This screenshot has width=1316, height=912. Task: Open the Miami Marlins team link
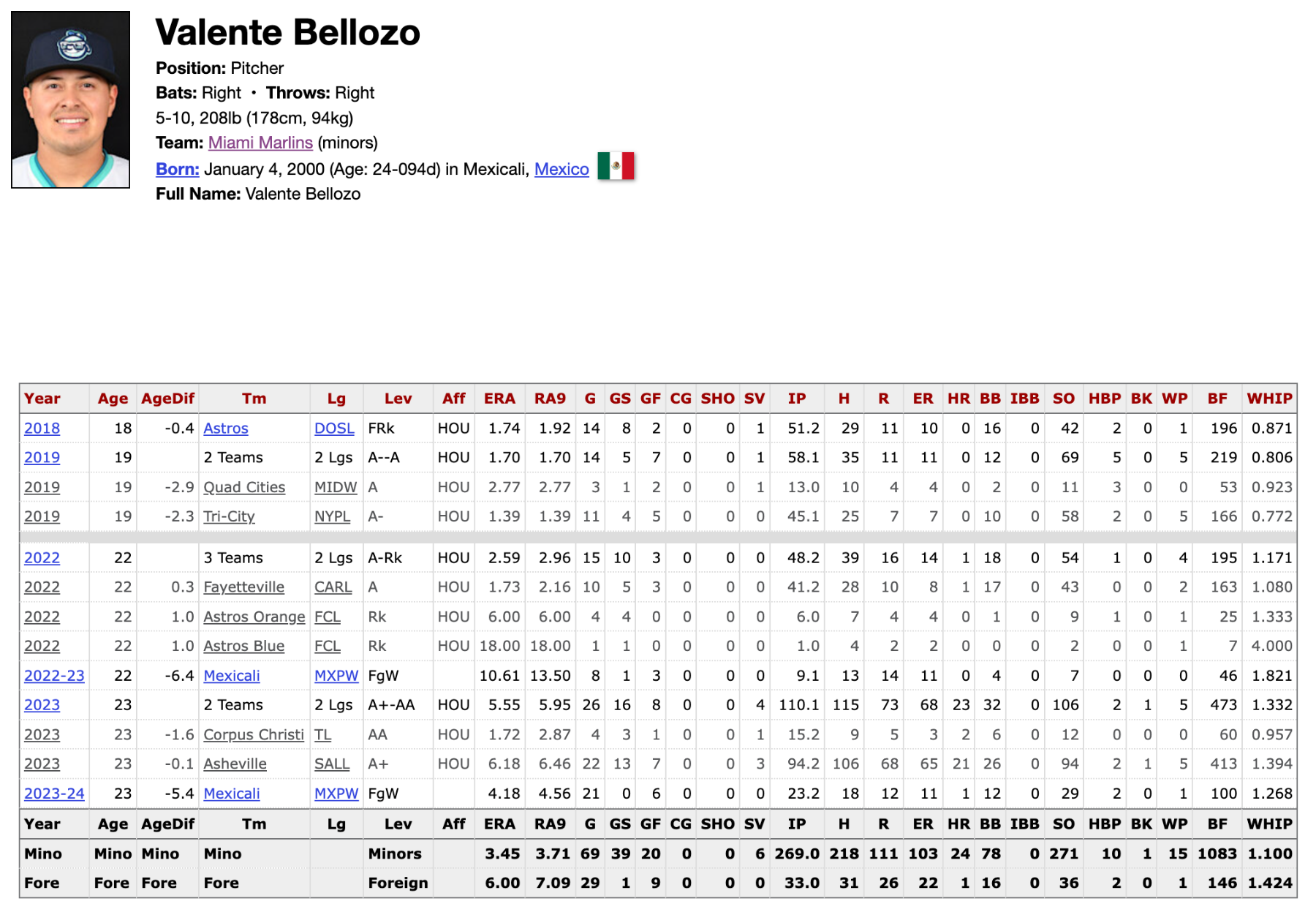pyautogui.click(x=260, y=143)
